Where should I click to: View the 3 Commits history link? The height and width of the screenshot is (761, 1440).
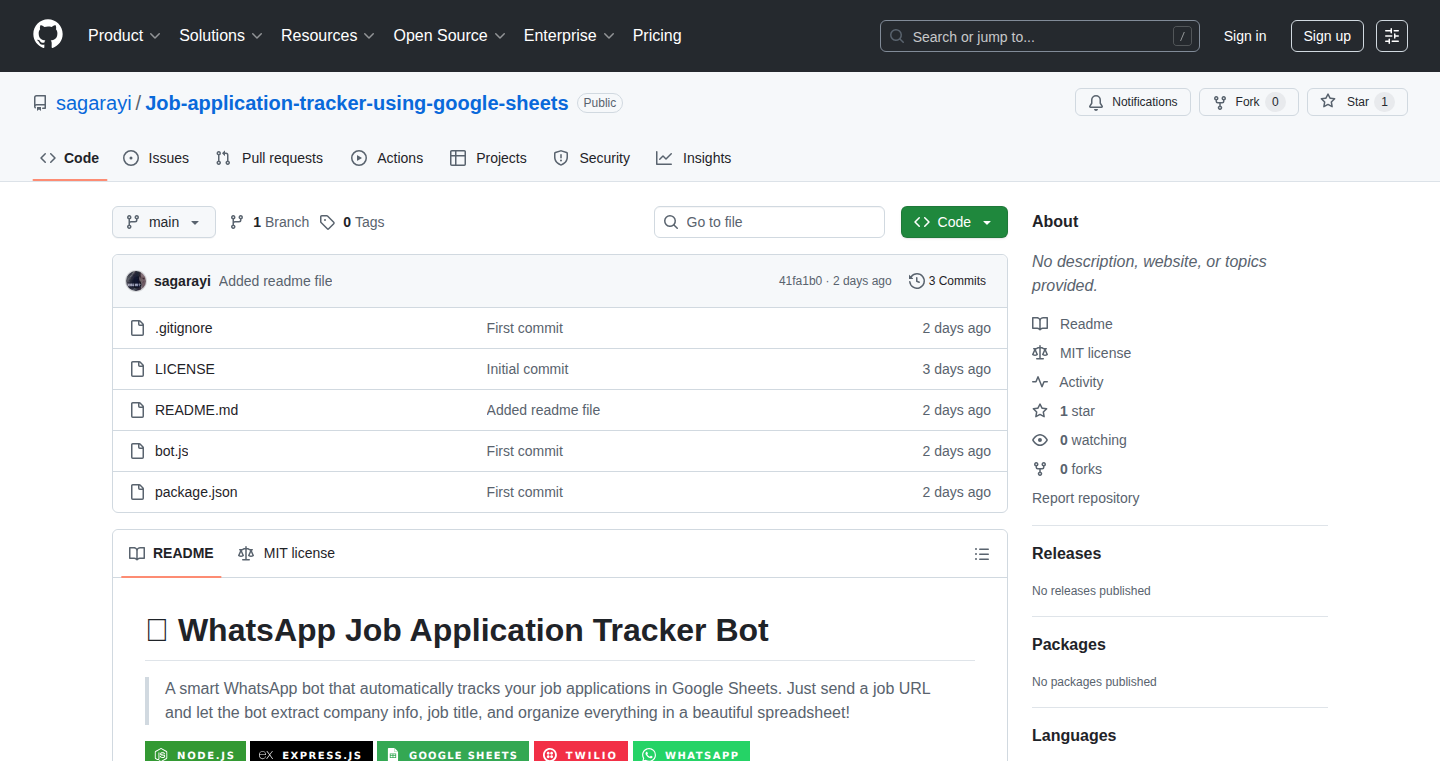click(947, 281)
